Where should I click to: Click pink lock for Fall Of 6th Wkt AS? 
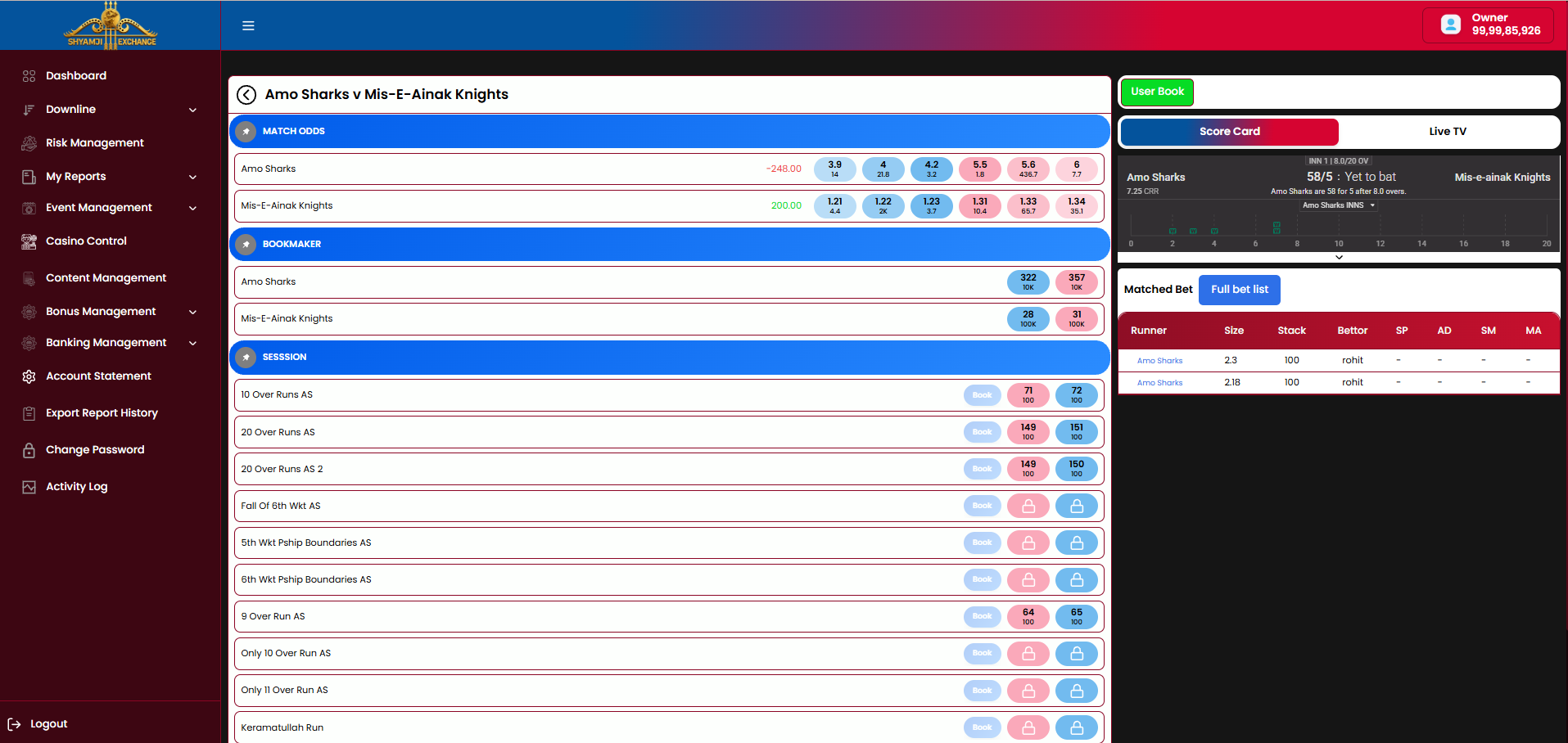[1028, 507]
